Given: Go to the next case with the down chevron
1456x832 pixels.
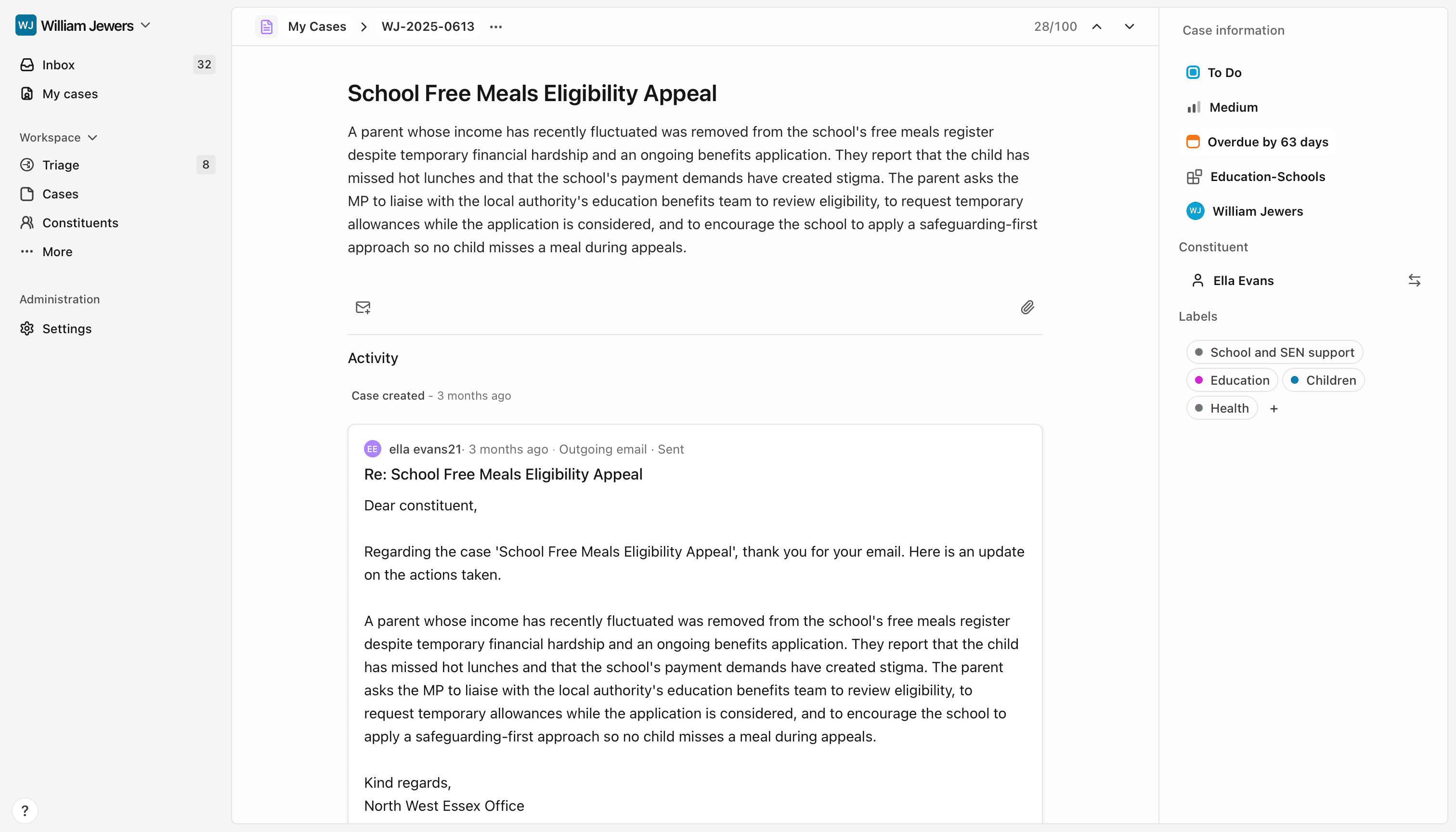Looking at the screenshot, I should click(x=1129, y=26).
